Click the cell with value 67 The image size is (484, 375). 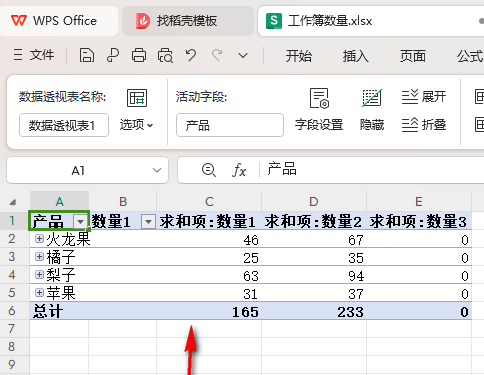click(314, 239)
